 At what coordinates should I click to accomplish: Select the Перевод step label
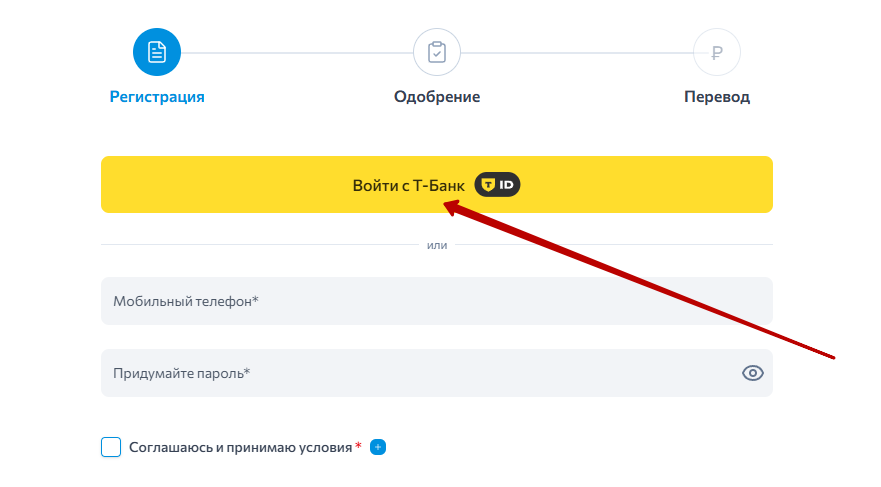pyautogui.click(x=717, y=97)
